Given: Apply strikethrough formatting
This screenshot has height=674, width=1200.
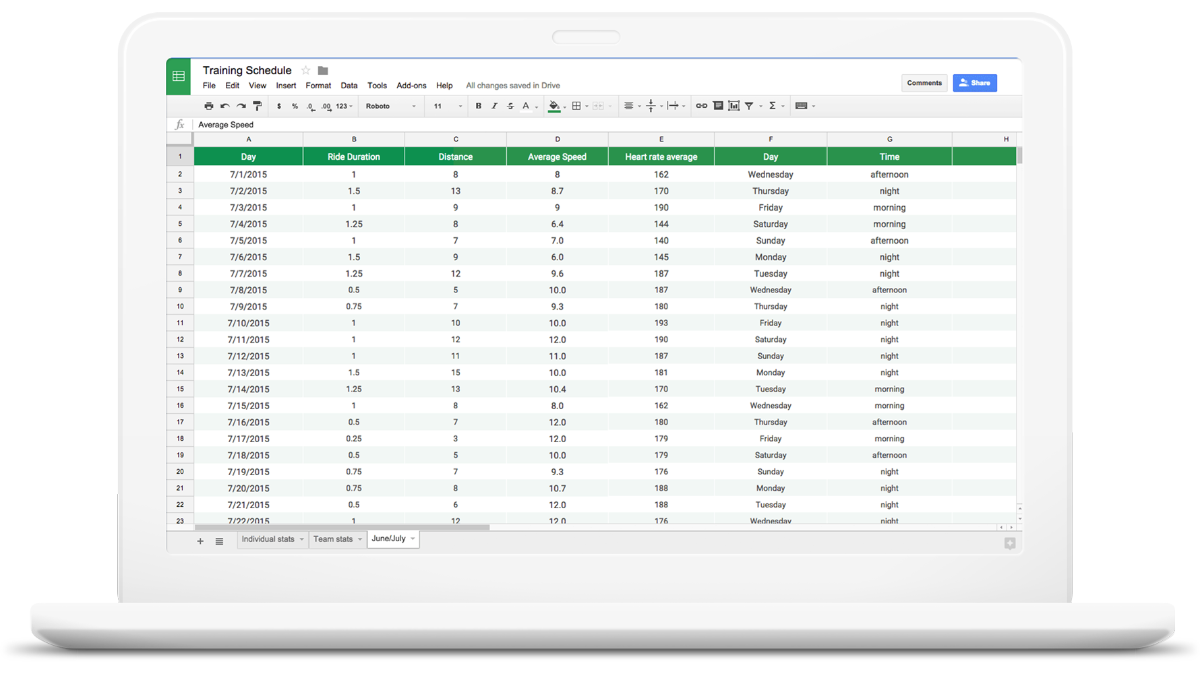Looking at the screenshot, I should click(510, 106).
